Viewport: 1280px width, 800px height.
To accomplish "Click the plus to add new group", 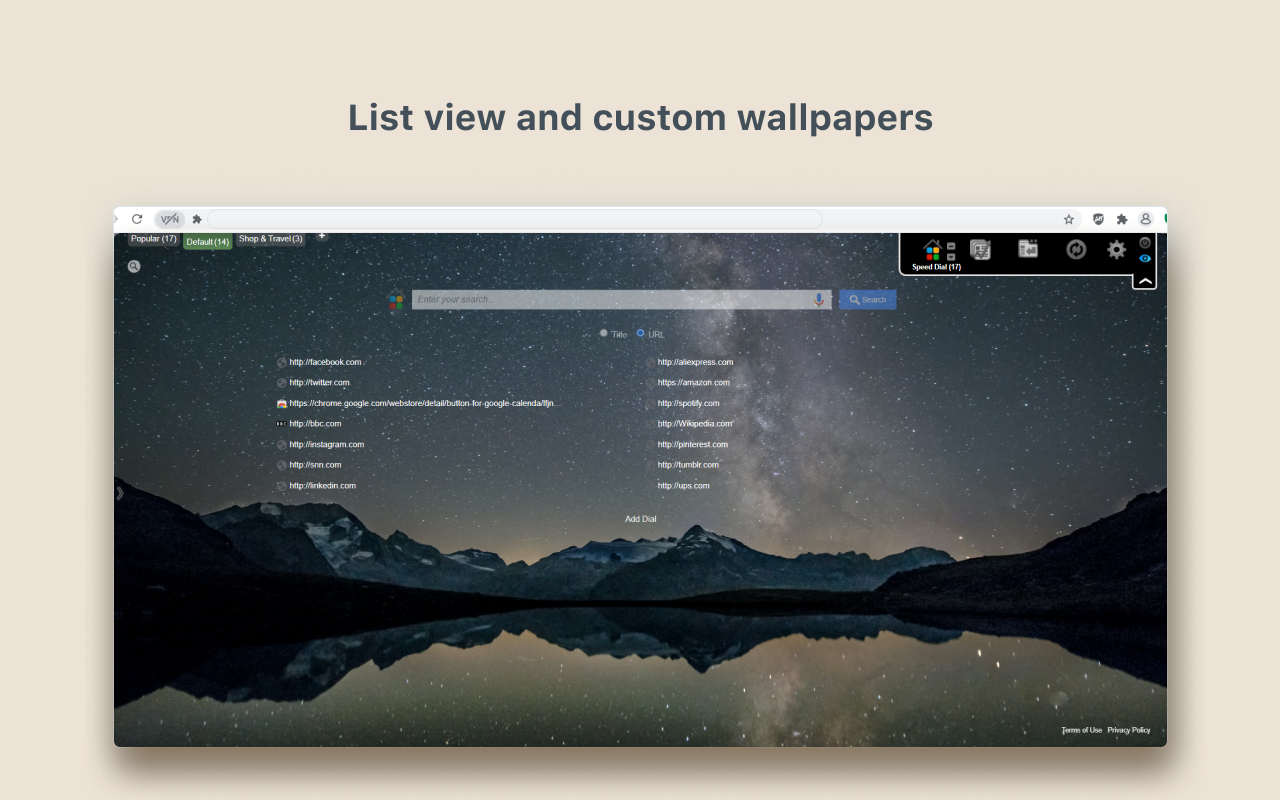I will point(322,234).
